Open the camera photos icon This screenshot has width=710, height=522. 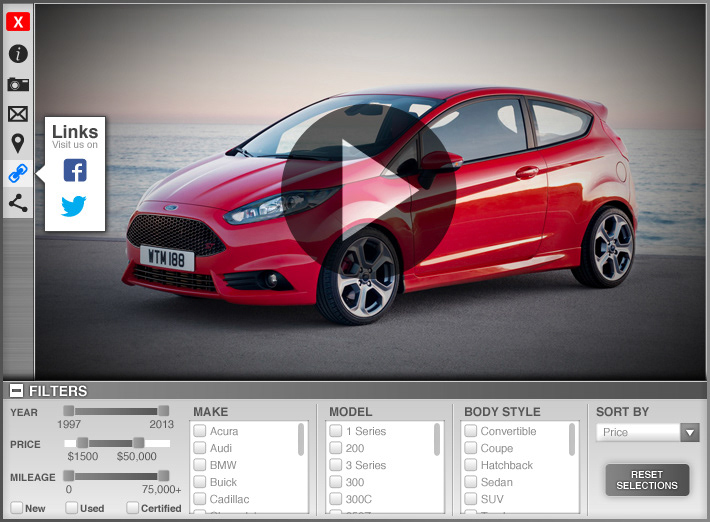point(18,84)
